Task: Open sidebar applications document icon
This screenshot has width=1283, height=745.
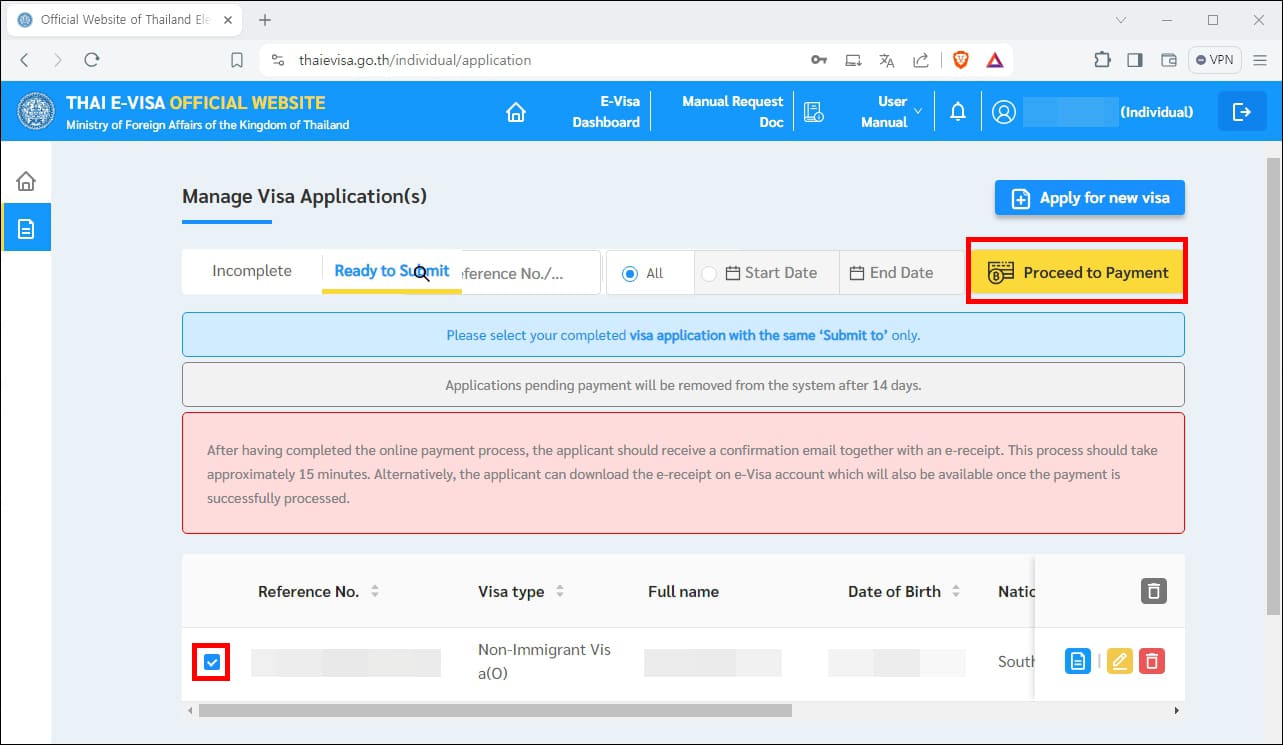Action: pyautogui.click(x=26, y=228)
